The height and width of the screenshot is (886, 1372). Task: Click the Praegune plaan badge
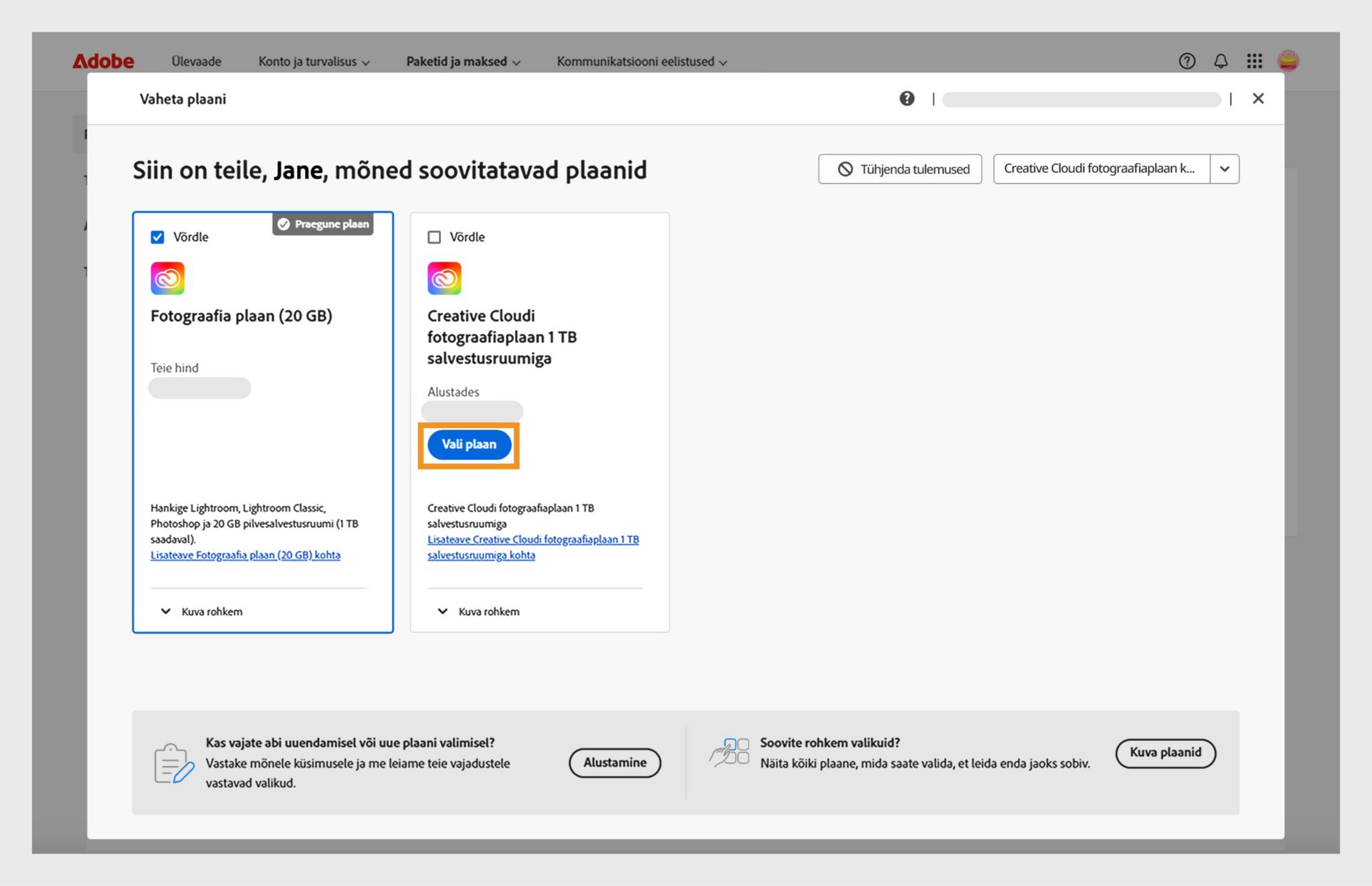[x=323, y=224]
